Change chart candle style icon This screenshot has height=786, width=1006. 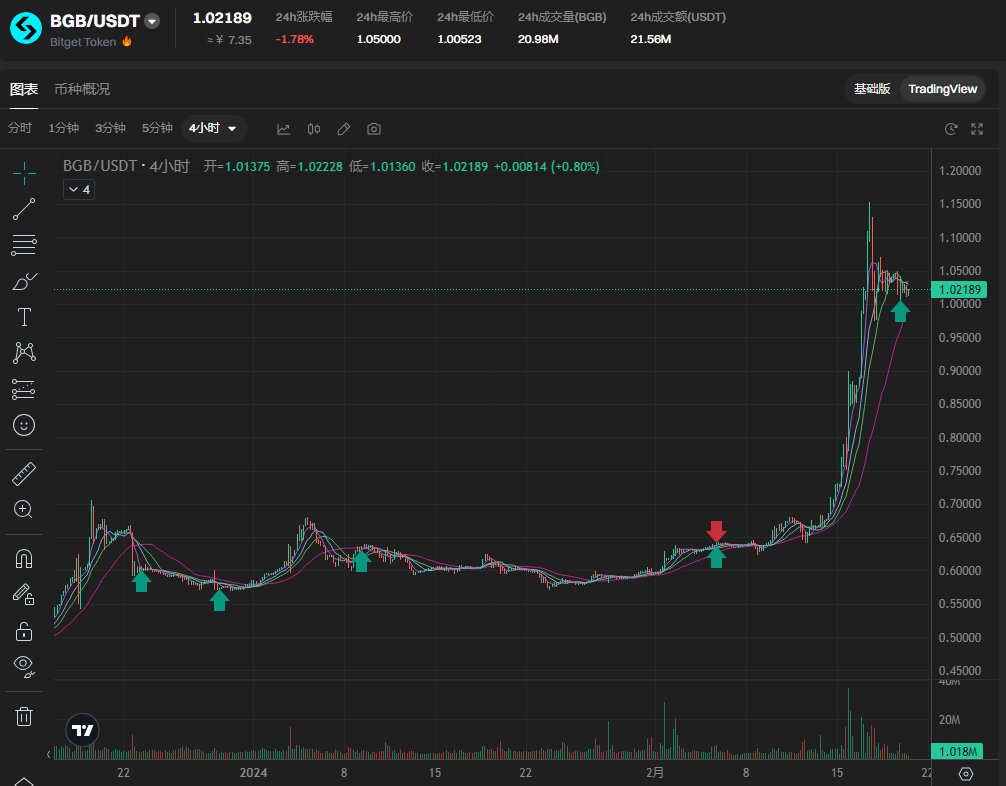[314, 129]
